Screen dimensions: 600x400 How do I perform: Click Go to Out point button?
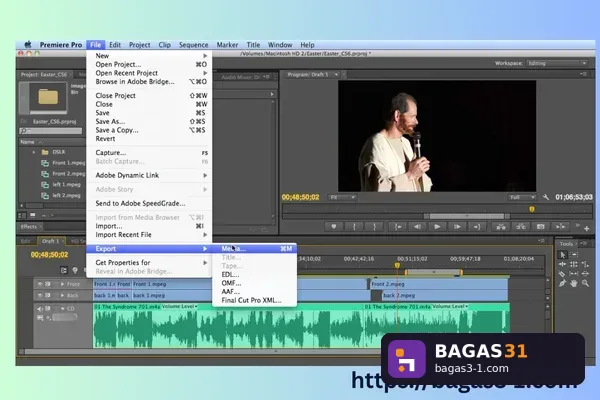coord(477,227)
